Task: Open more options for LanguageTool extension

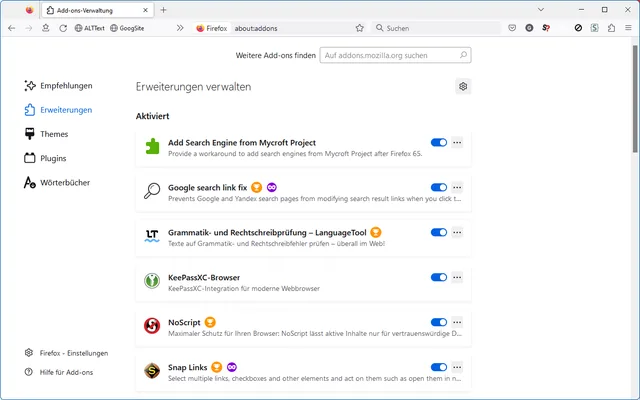Action: pyautogui.click(x=457, y=232)
